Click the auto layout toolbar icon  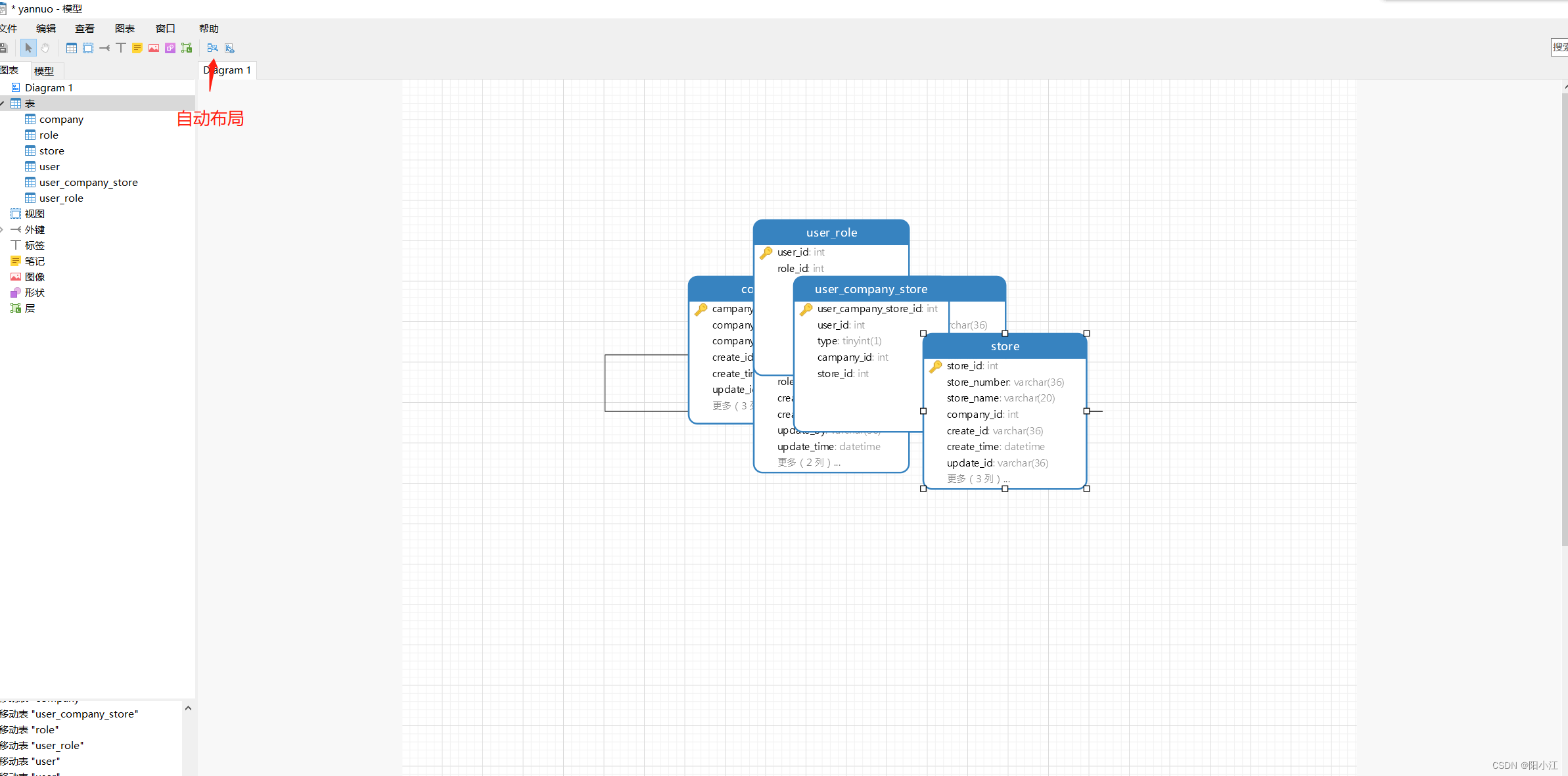212,48
